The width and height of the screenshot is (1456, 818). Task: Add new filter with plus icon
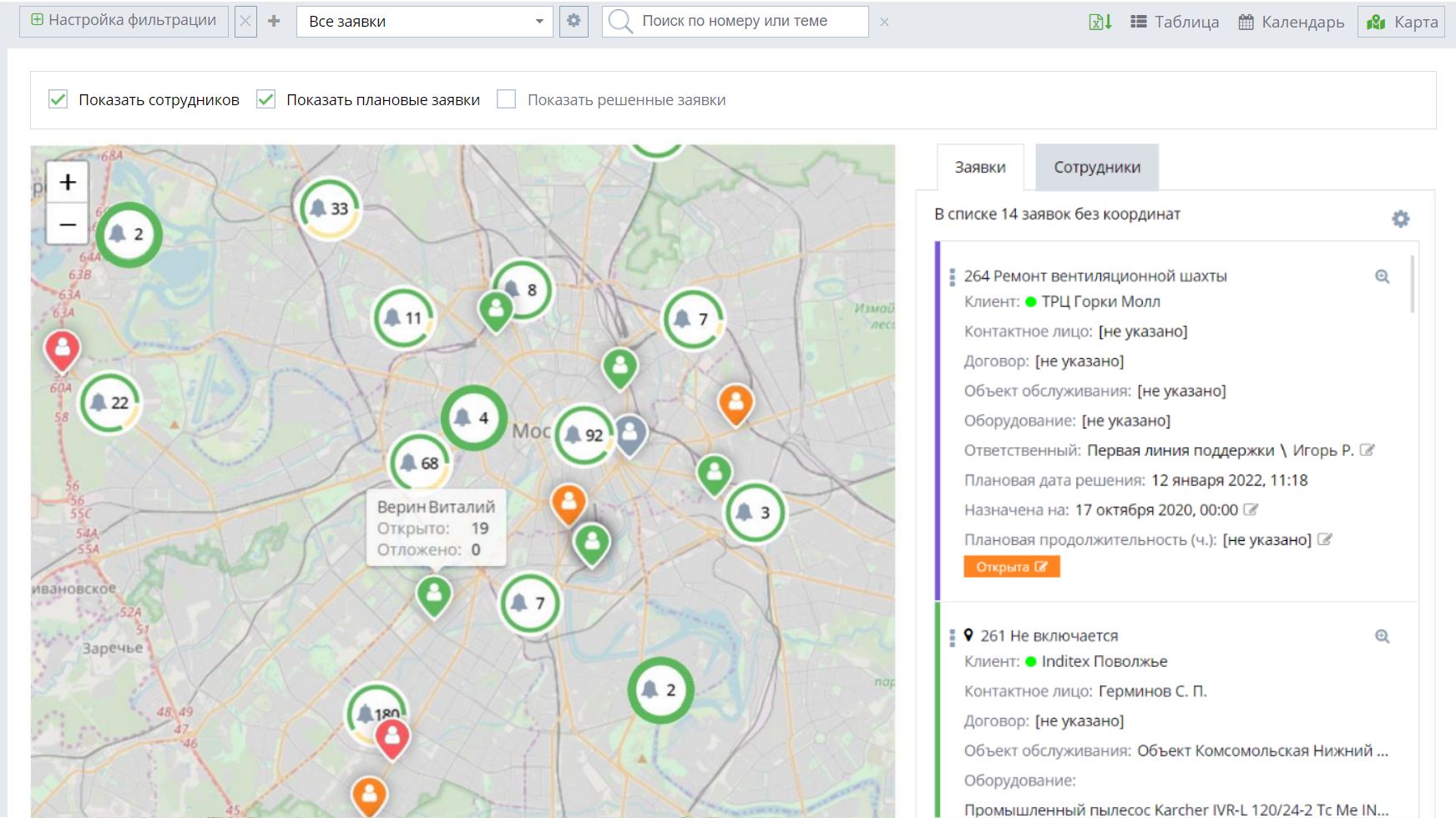tap(274, 21)
